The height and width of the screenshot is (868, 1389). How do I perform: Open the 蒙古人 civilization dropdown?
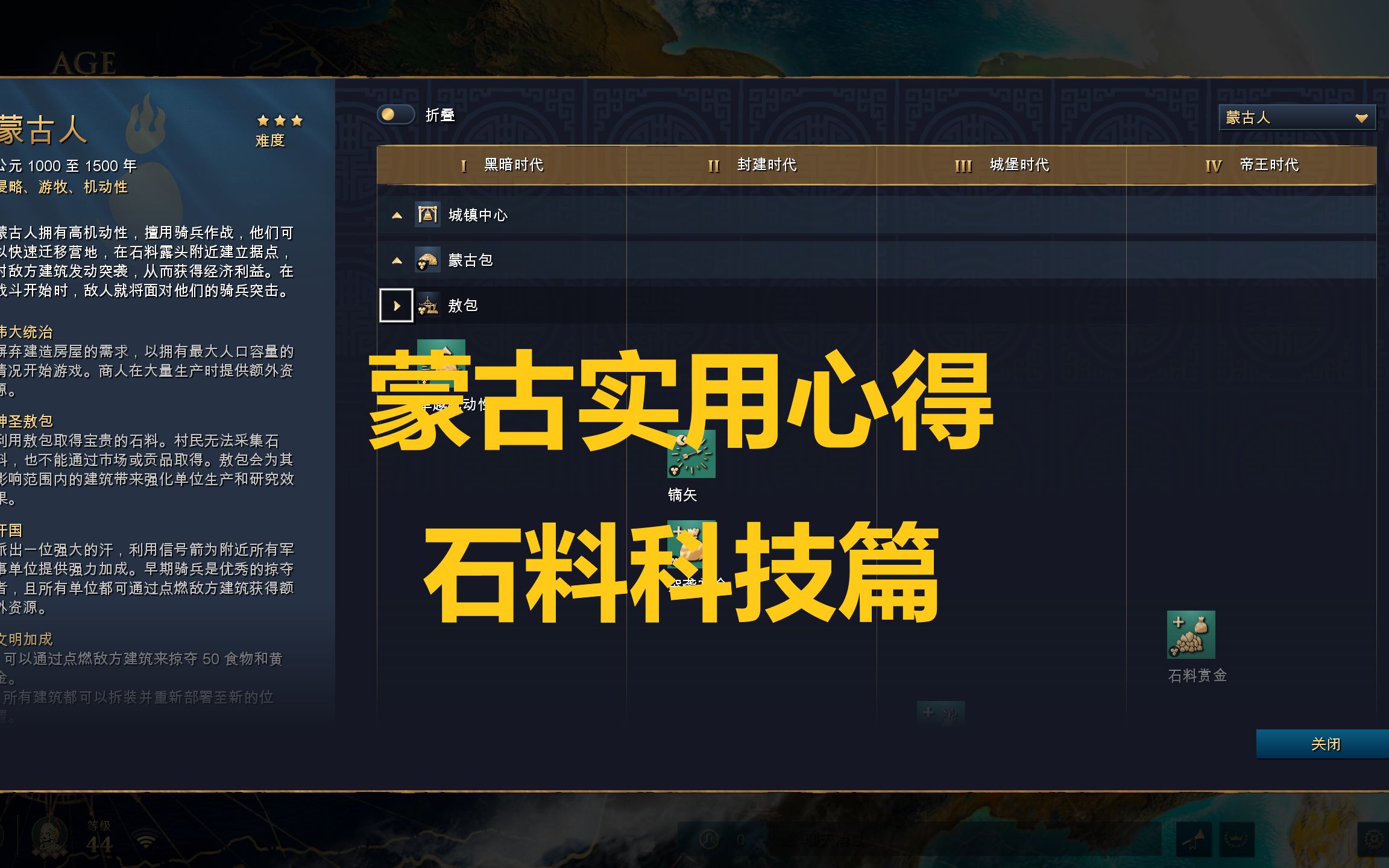1297,118
